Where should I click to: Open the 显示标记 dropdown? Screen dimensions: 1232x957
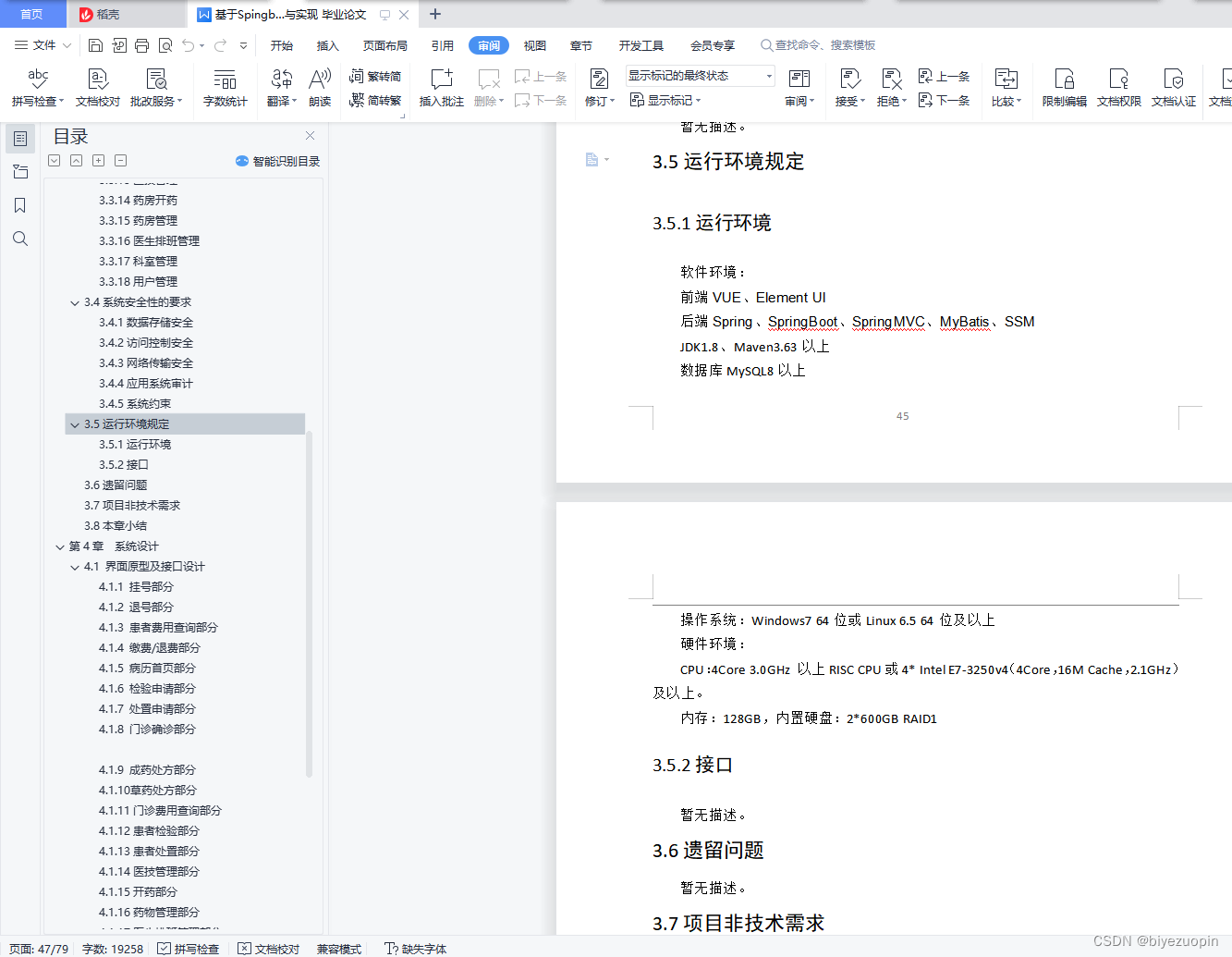click(x=665, y=100)
